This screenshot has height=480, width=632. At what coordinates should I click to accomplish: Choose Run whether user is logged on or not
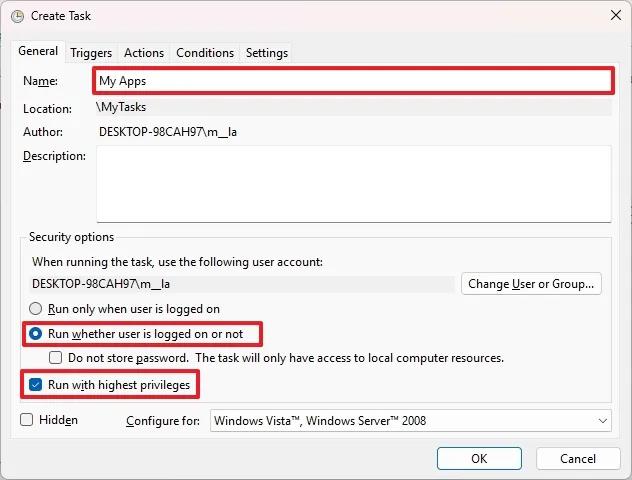37,333
